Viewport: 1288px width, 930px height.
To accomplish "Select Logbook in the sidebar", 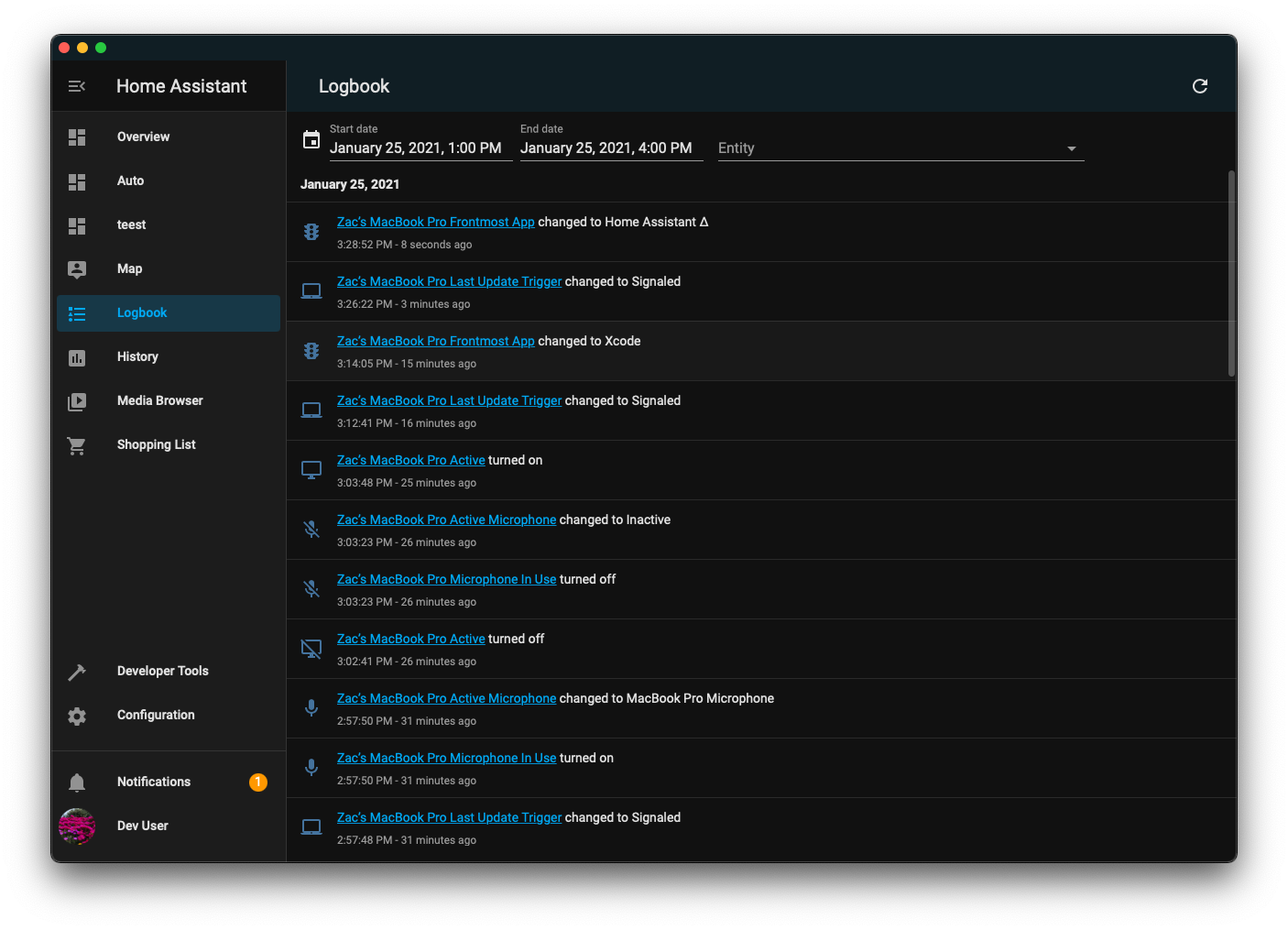I will [x=169, y=313].
